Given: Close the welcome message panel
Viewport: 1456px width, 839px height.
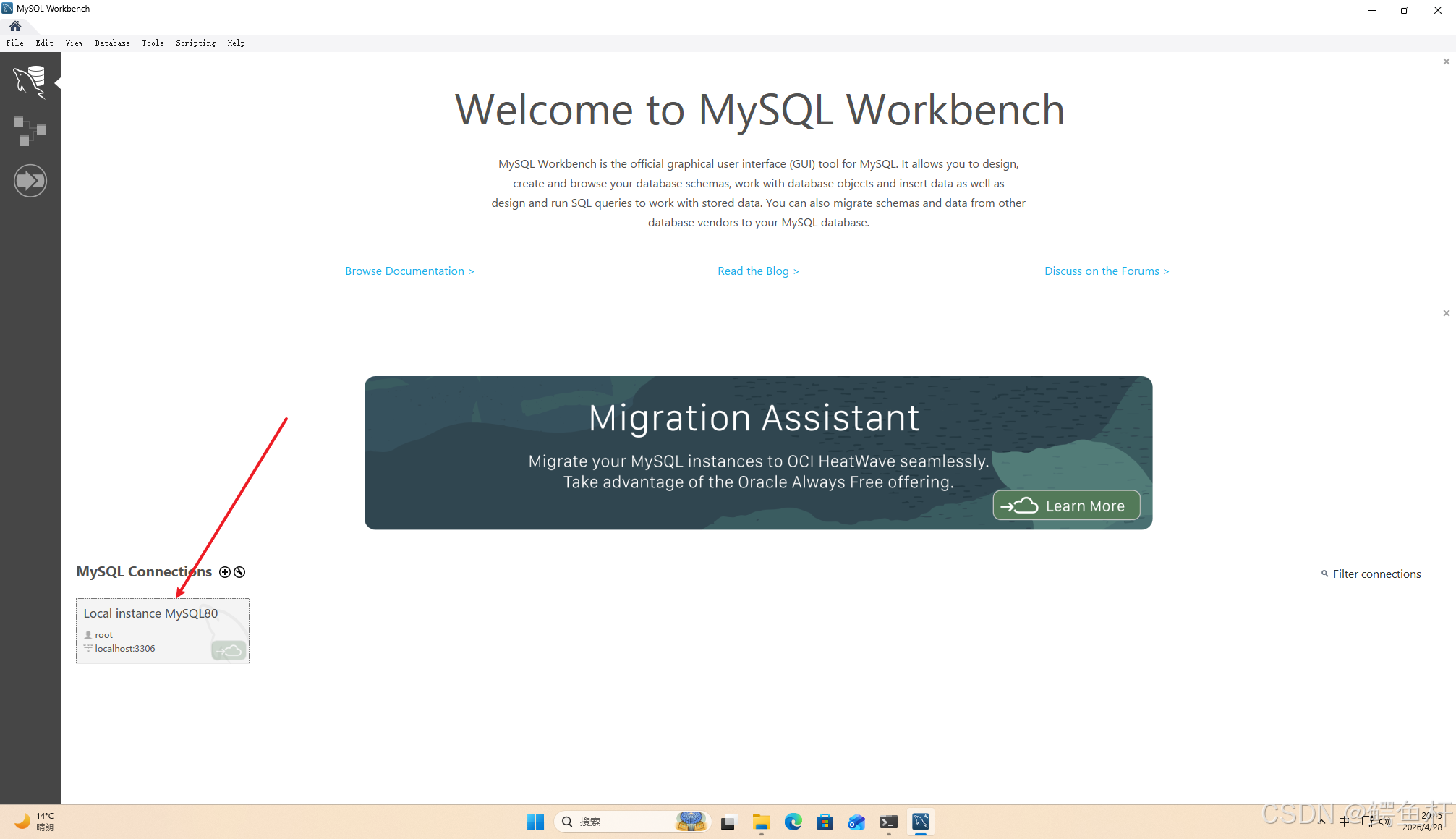Looking at the screenshot, I should coord(1446,61).
